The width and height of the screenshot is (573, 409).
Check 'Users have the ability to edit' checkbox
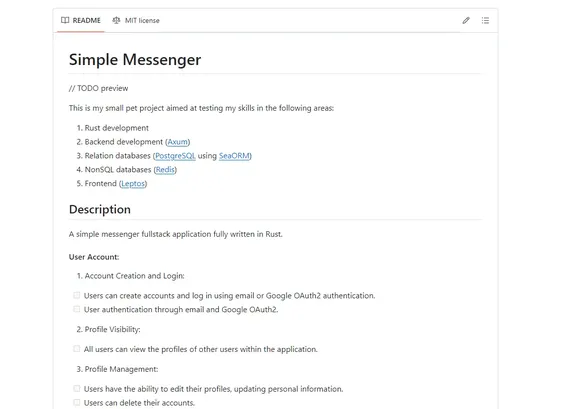(x=76, y=388)
